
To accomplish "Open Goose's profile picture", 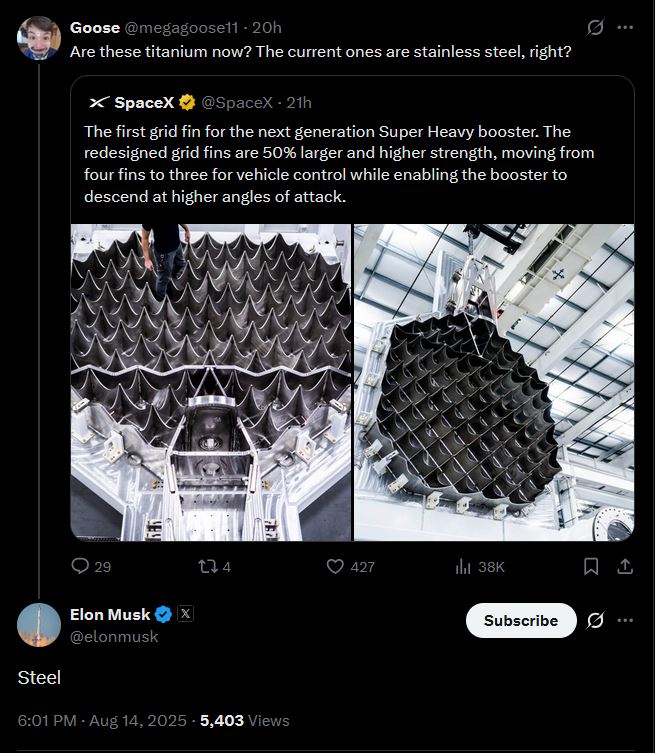I will click(x=39, y=38).
